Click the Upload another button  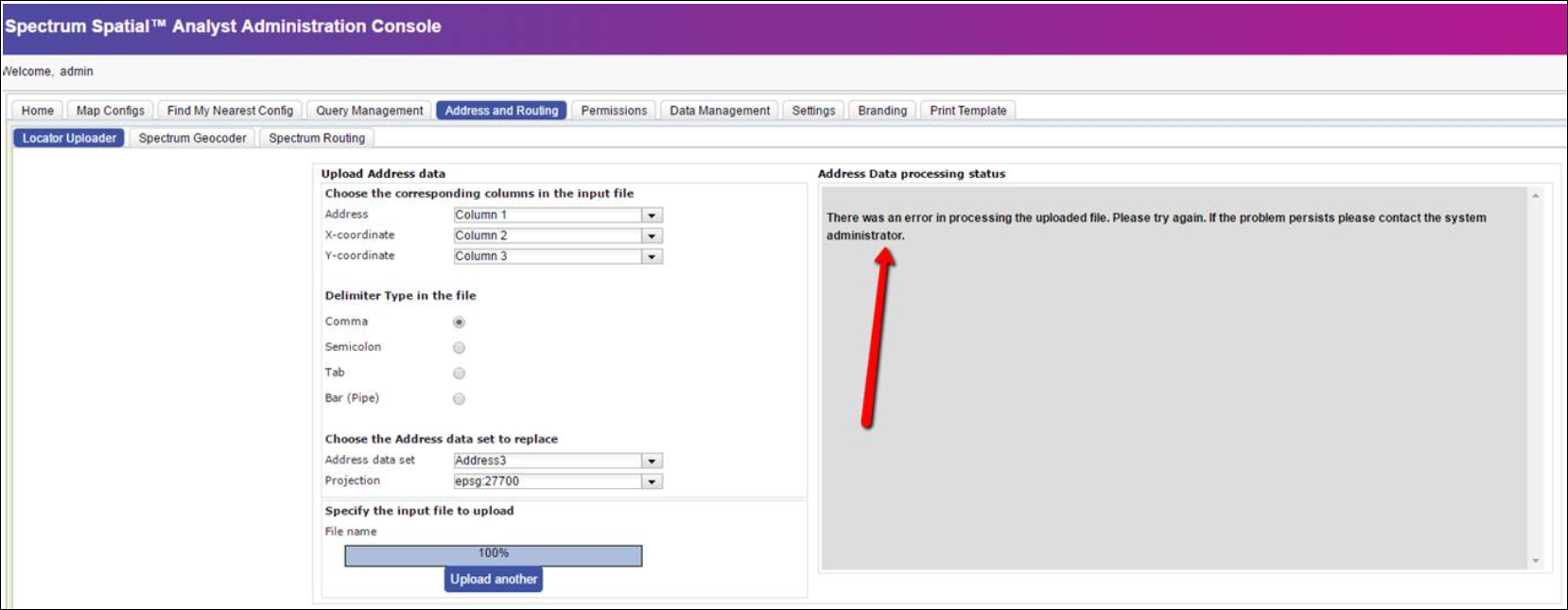point(494,580)
